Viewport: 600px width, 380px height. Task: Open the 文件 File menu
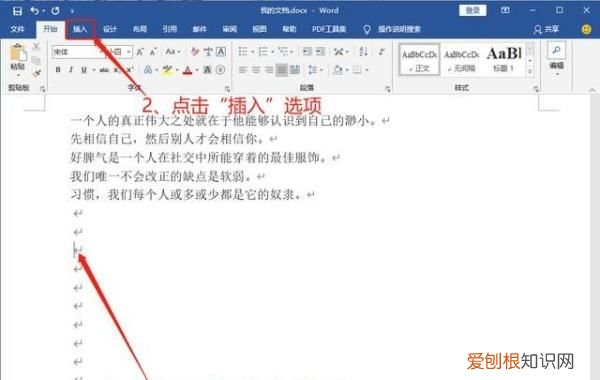pyautogui.click(x=17, y=29)
